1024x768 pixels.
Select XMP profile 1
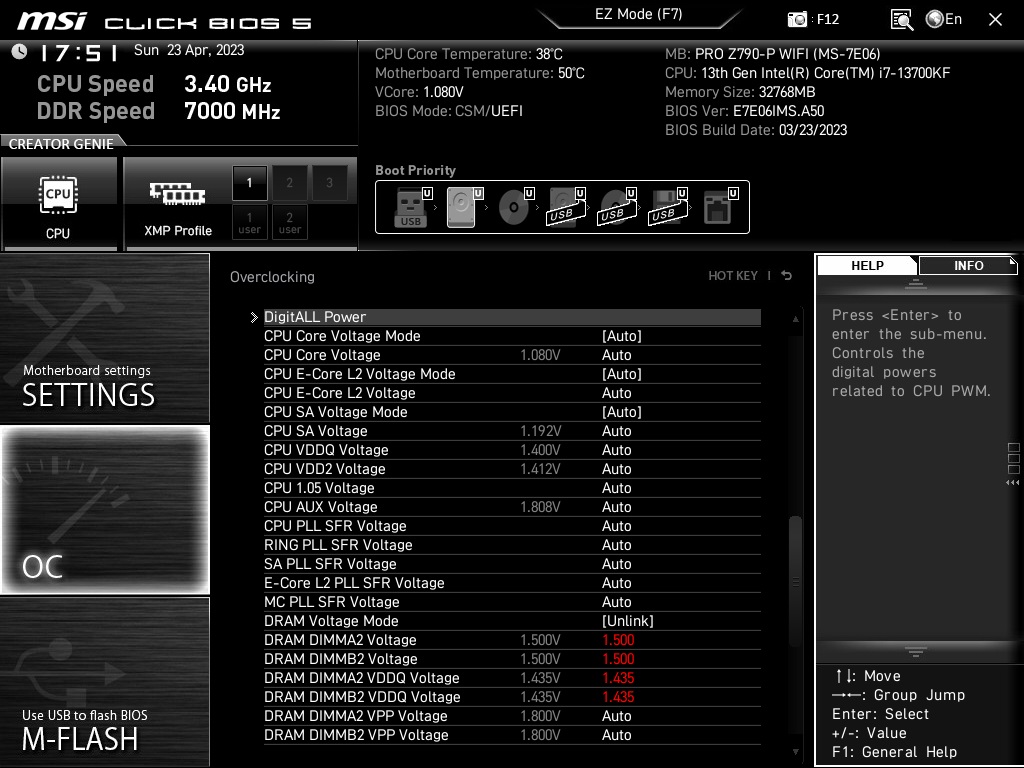pos(249,182)
